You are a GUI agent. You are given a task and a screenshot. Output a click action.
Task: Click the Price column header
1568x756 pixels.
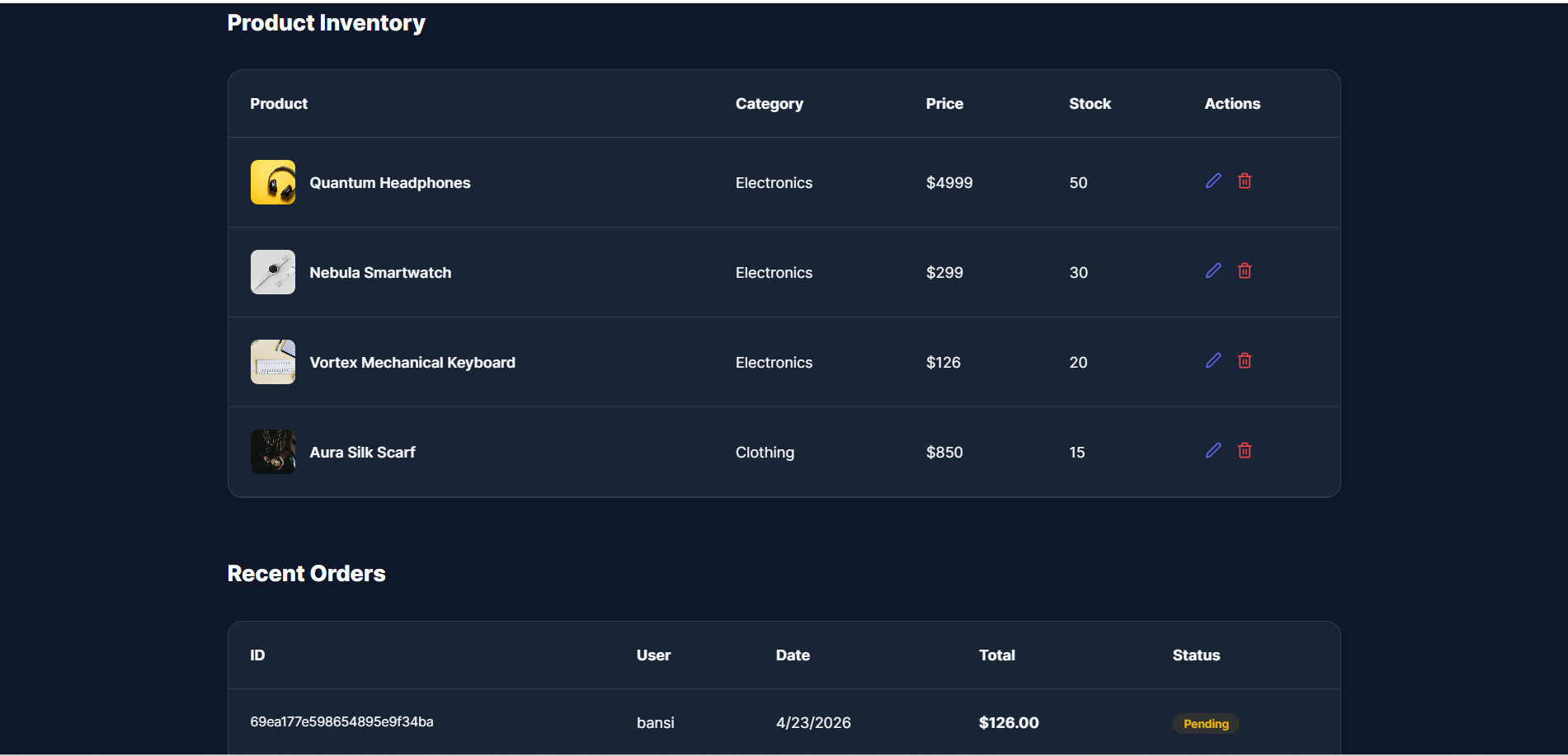pos(944,104)
